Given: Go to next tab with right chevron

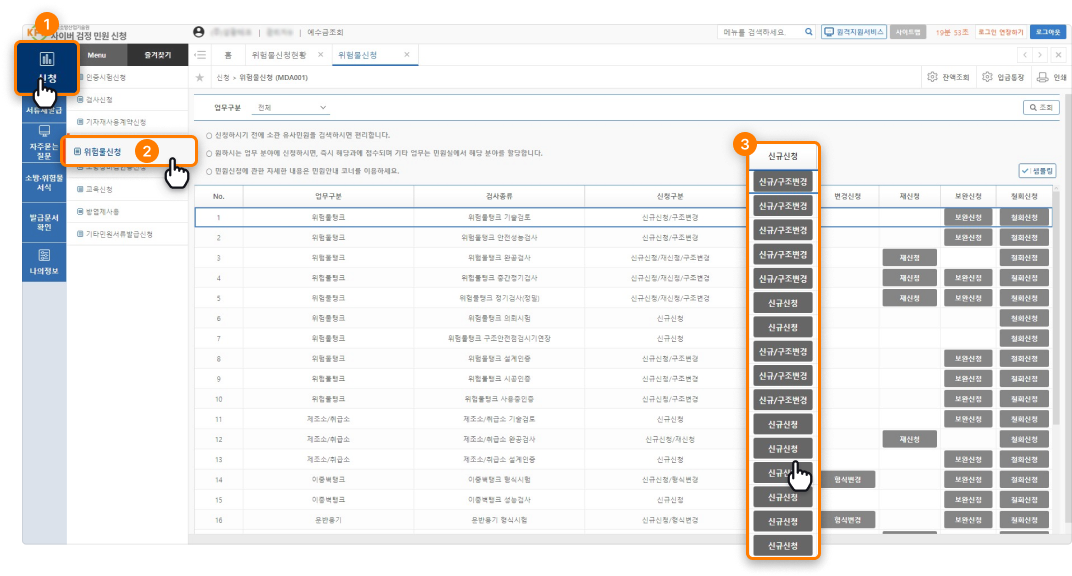Looking at the screenshot, I should point(1042,55).
